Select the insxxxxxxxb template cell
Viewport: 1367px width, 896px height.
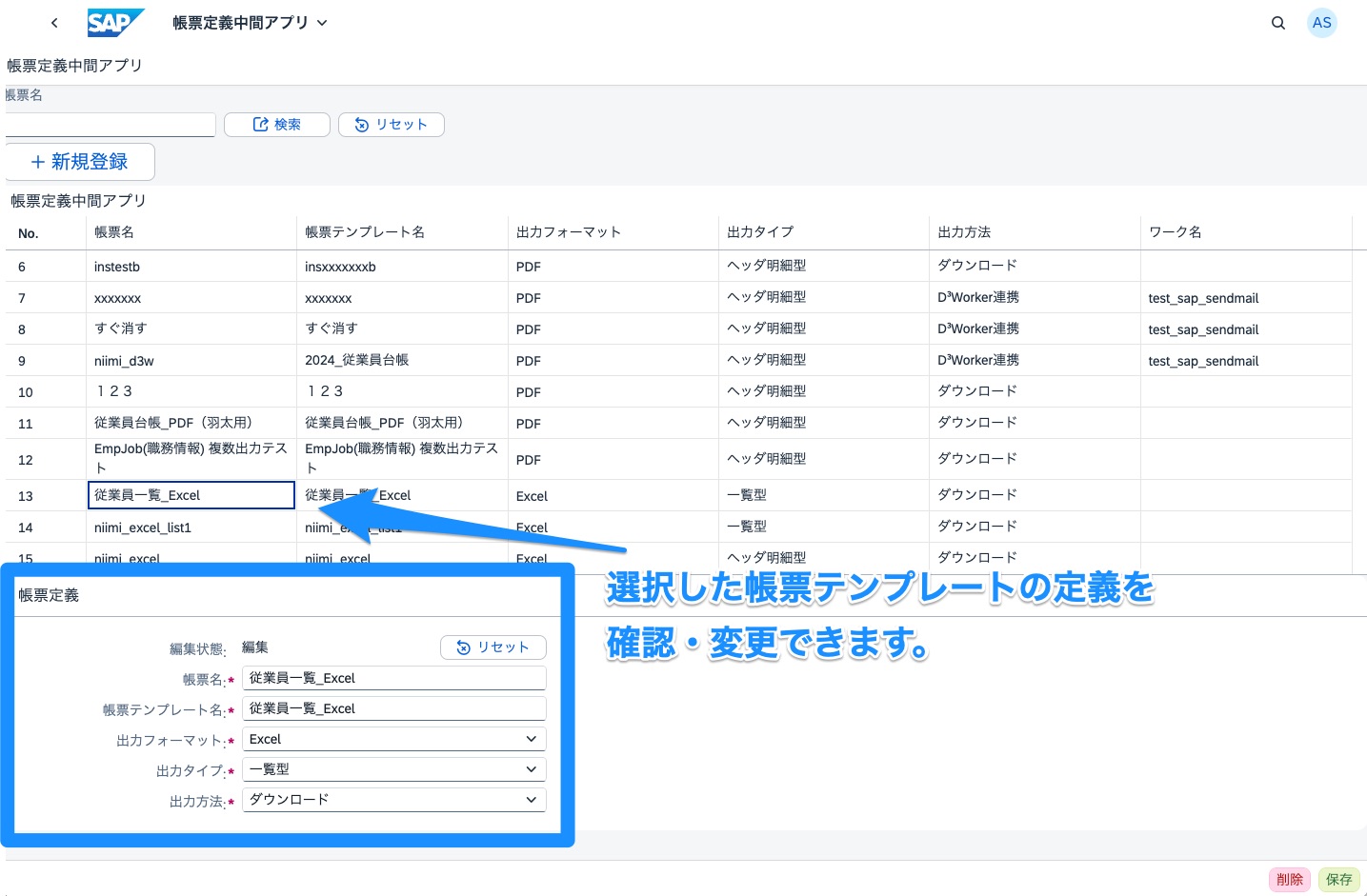(x=402, y=267)
